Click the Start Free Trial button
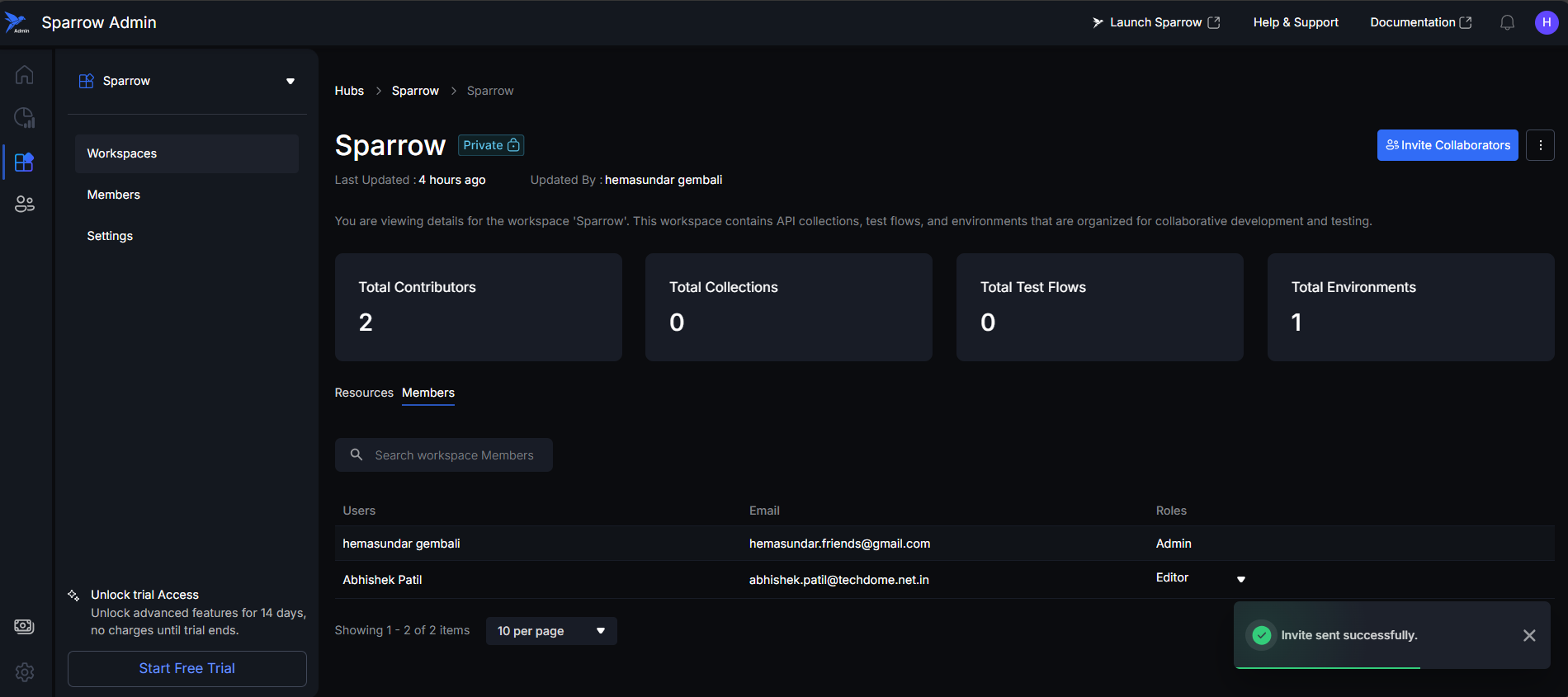This screenshot has width=1568, height=697. (x=187, y=669)
